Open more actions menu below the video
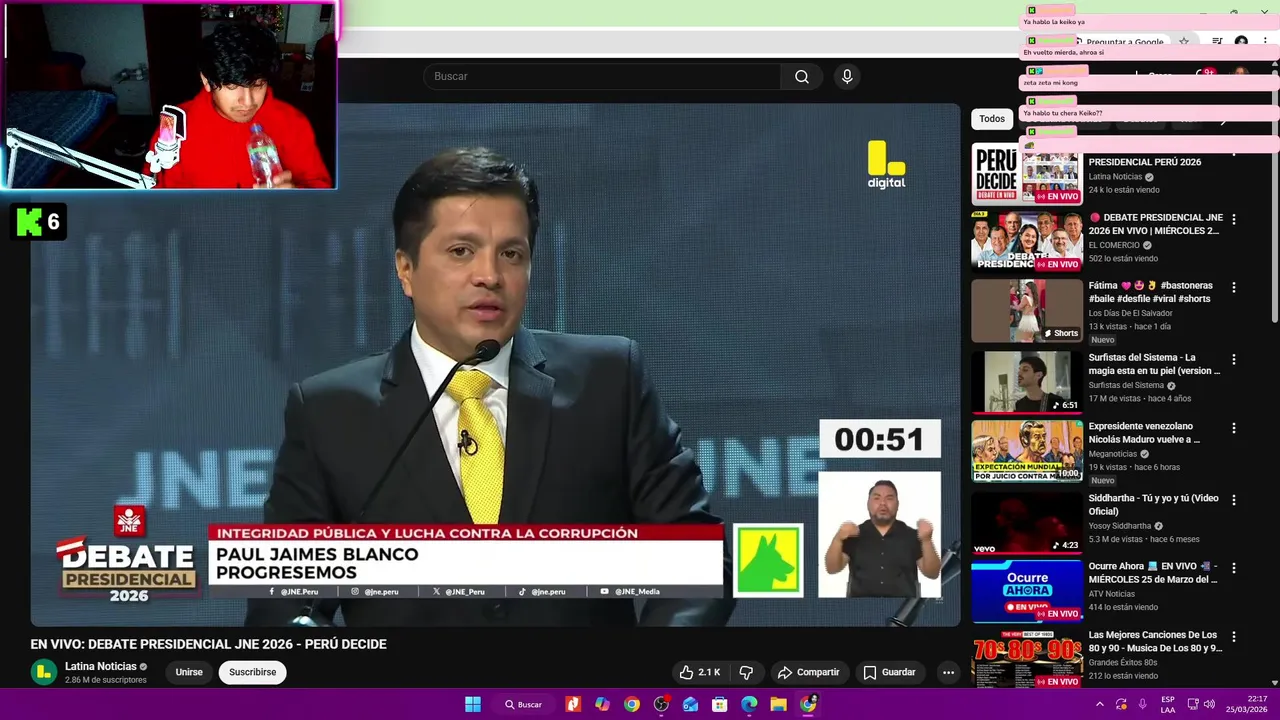This screenshot has width=1280, height=720. click(948, 672)
